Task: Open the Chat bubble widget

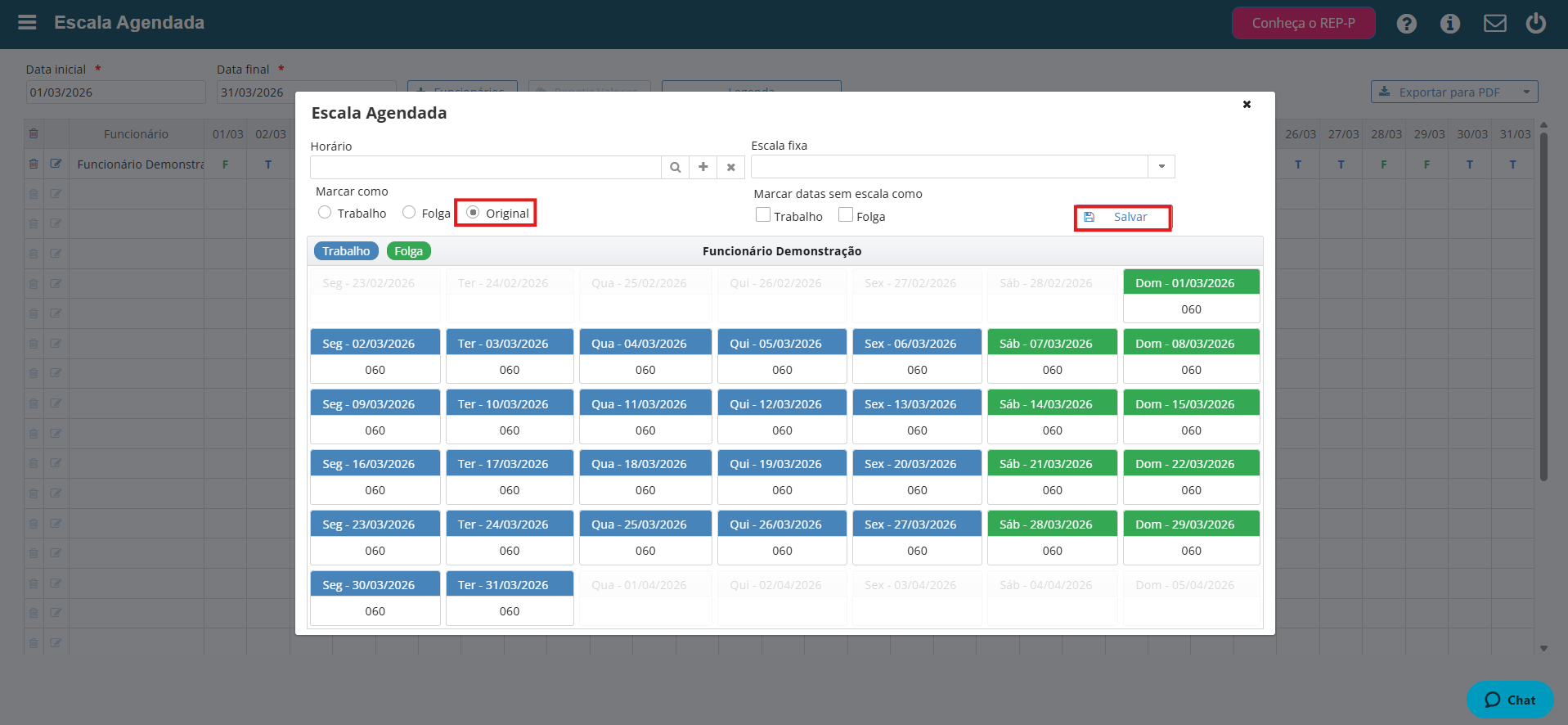Action: click(1510, 700)
